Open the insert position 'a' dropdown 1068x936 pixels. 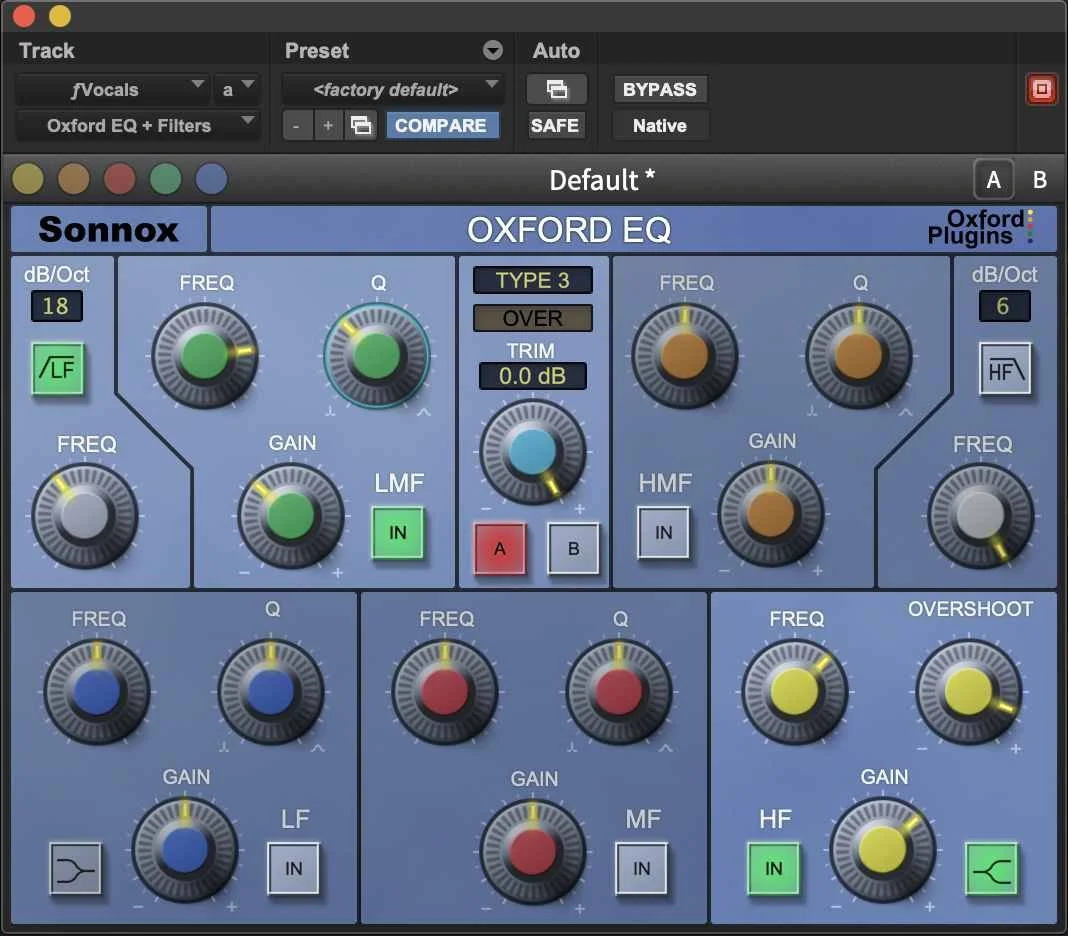click(237, 89)
